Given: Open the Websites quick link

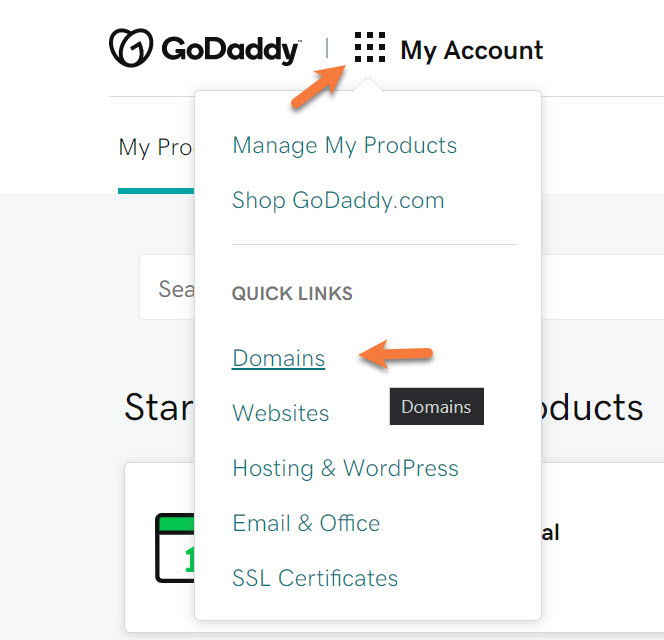Looking at the screenshot, I should coord(280,413).
